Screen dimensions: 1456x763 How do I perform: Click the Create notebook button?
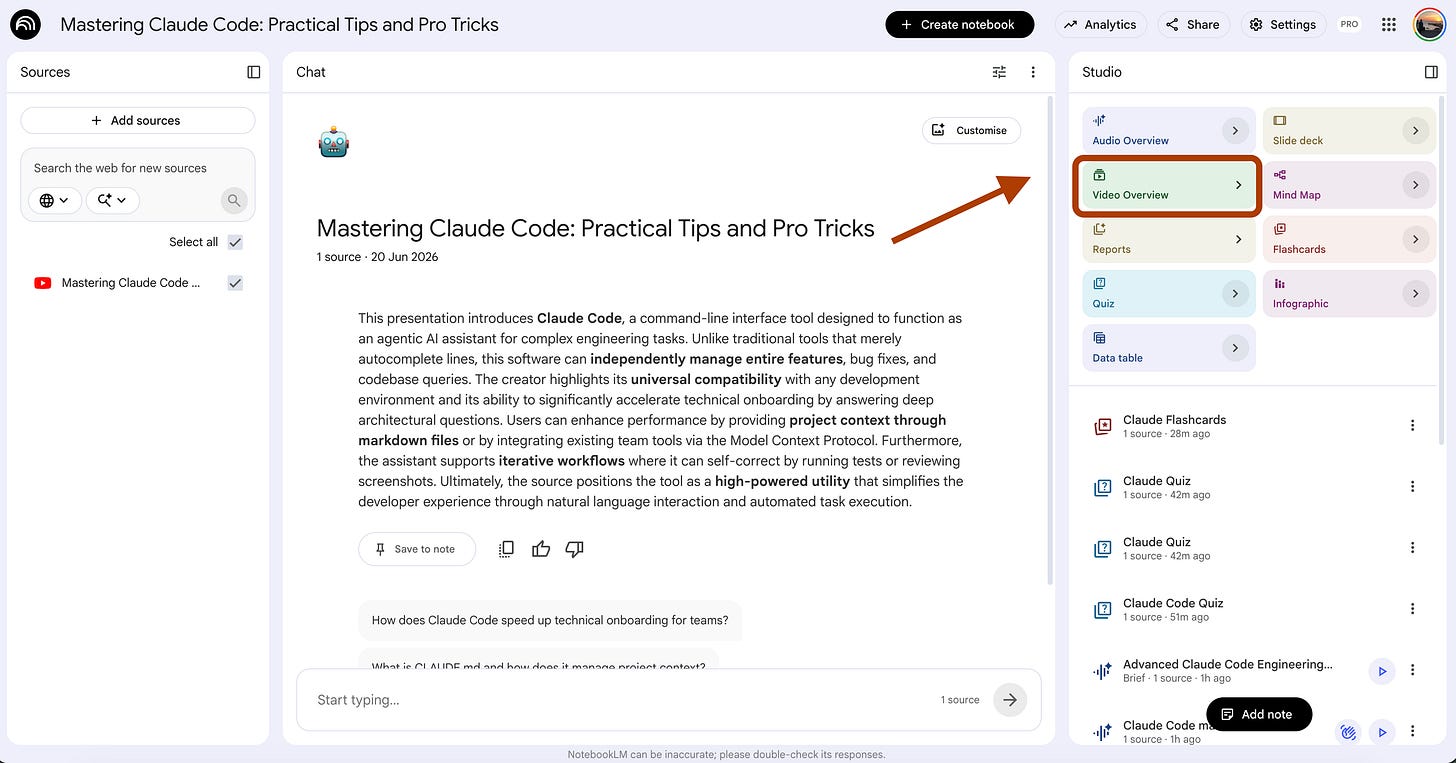click(960, 25)
